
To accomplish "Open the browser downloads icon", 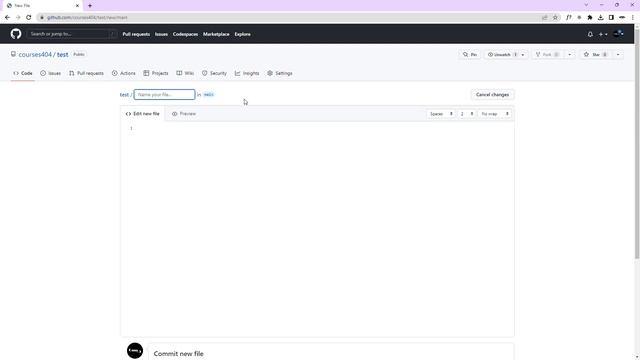I will pyautogui.click(x=600, y=17).
